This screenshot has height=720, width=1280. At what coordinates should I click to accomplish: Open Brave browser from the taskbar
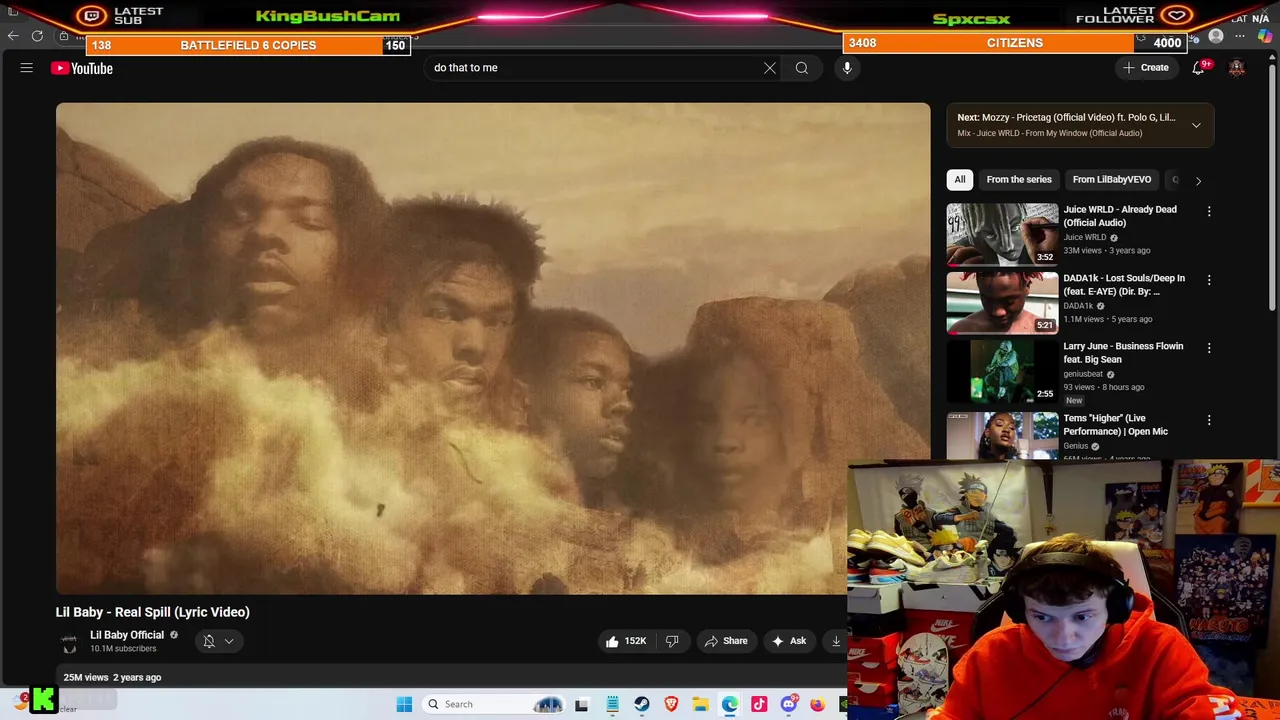coord(671,704)
